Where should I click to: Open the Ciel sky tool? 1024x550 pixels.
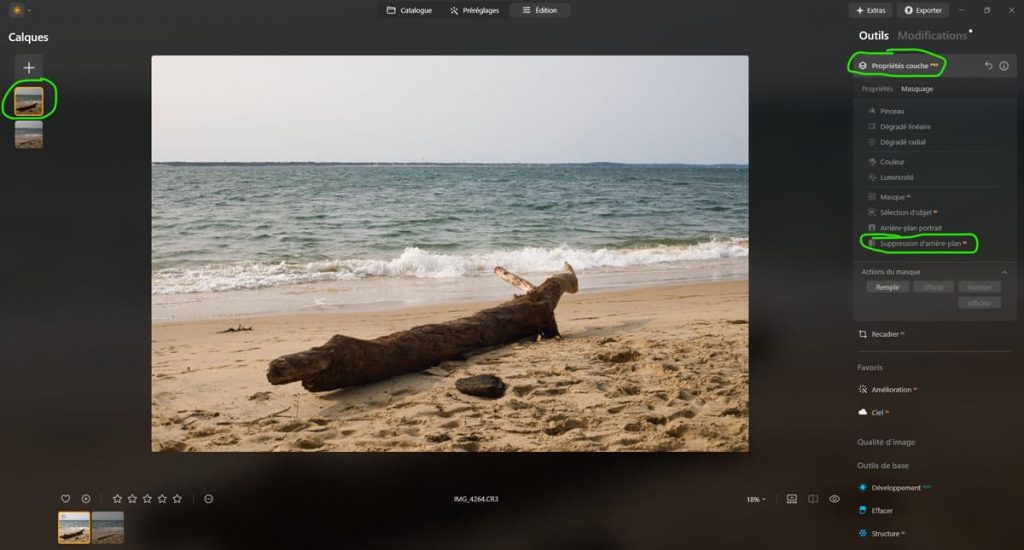point(878,411)
